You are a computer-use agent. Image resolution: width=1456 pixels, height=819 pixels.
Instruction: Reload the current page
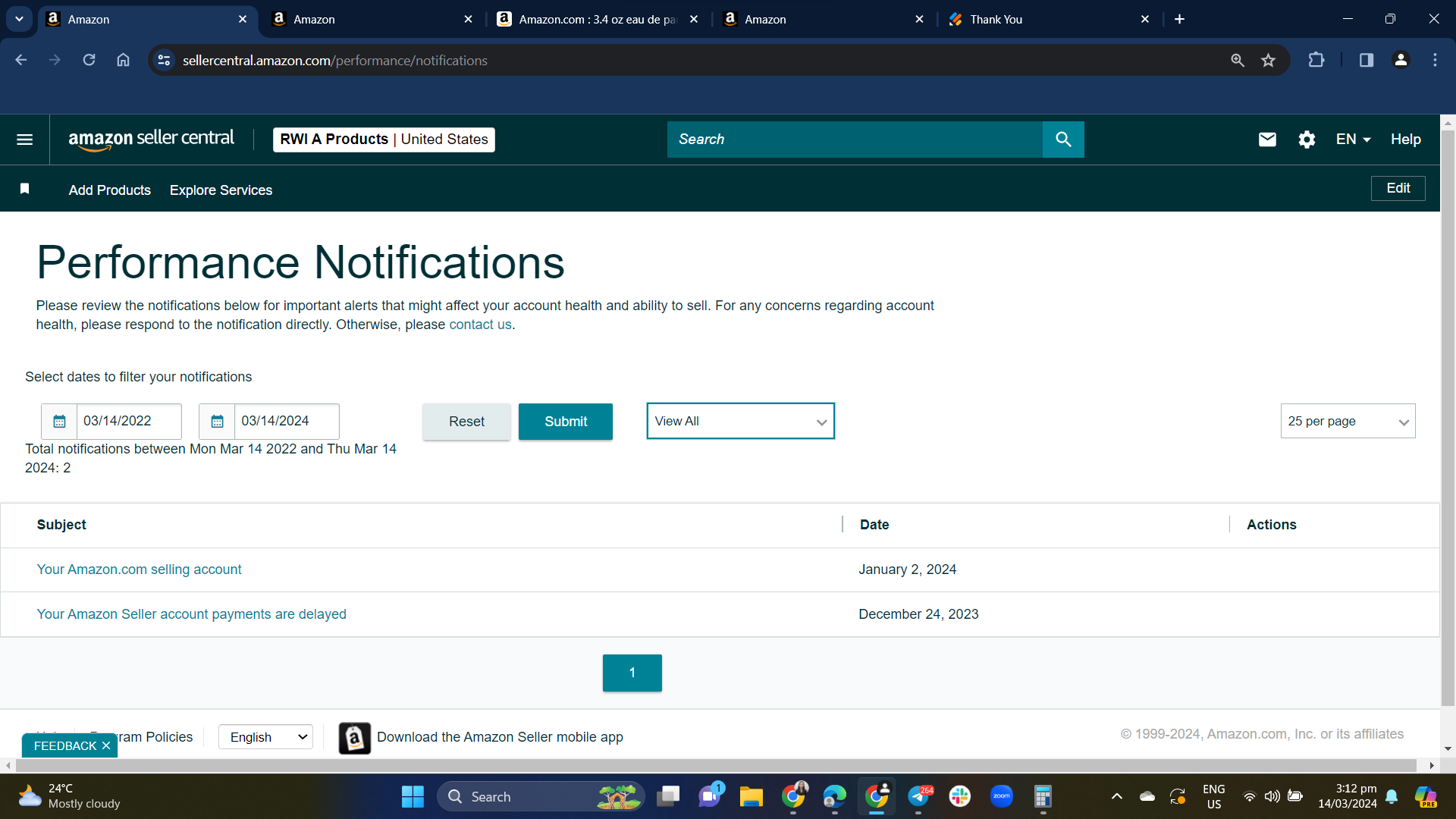pyautogui.click(x=89, y=60)
